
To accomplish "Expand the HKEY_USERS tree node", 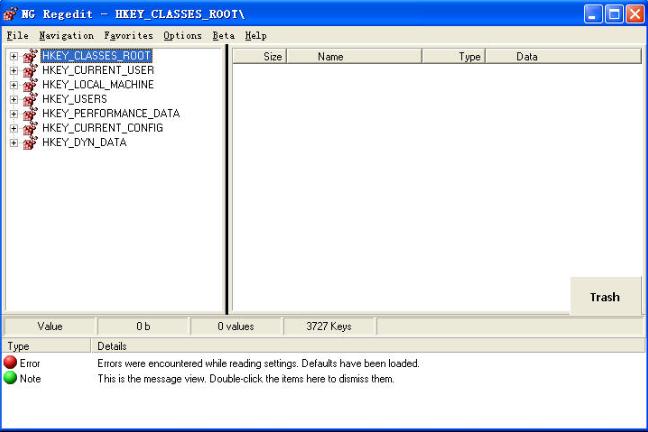I will tap(14, 99).
